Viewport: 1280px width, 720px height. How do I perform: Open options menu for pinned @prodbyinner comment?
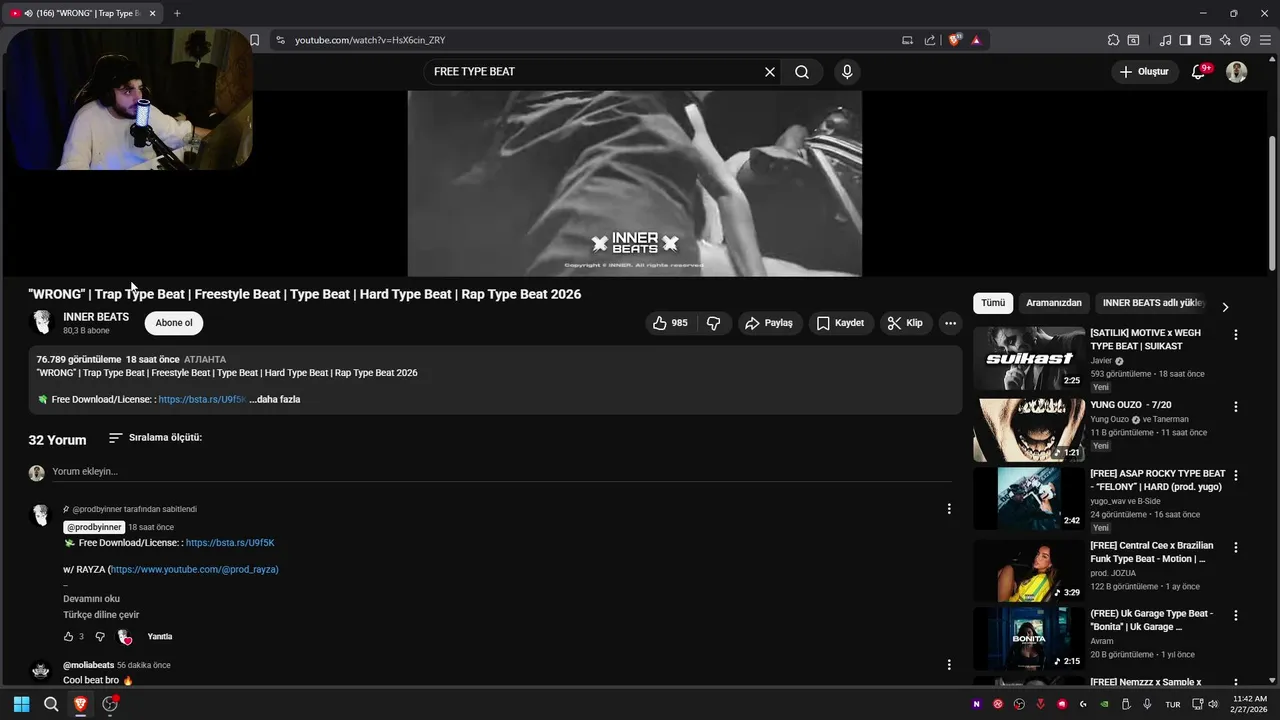(x=949, y=509)
